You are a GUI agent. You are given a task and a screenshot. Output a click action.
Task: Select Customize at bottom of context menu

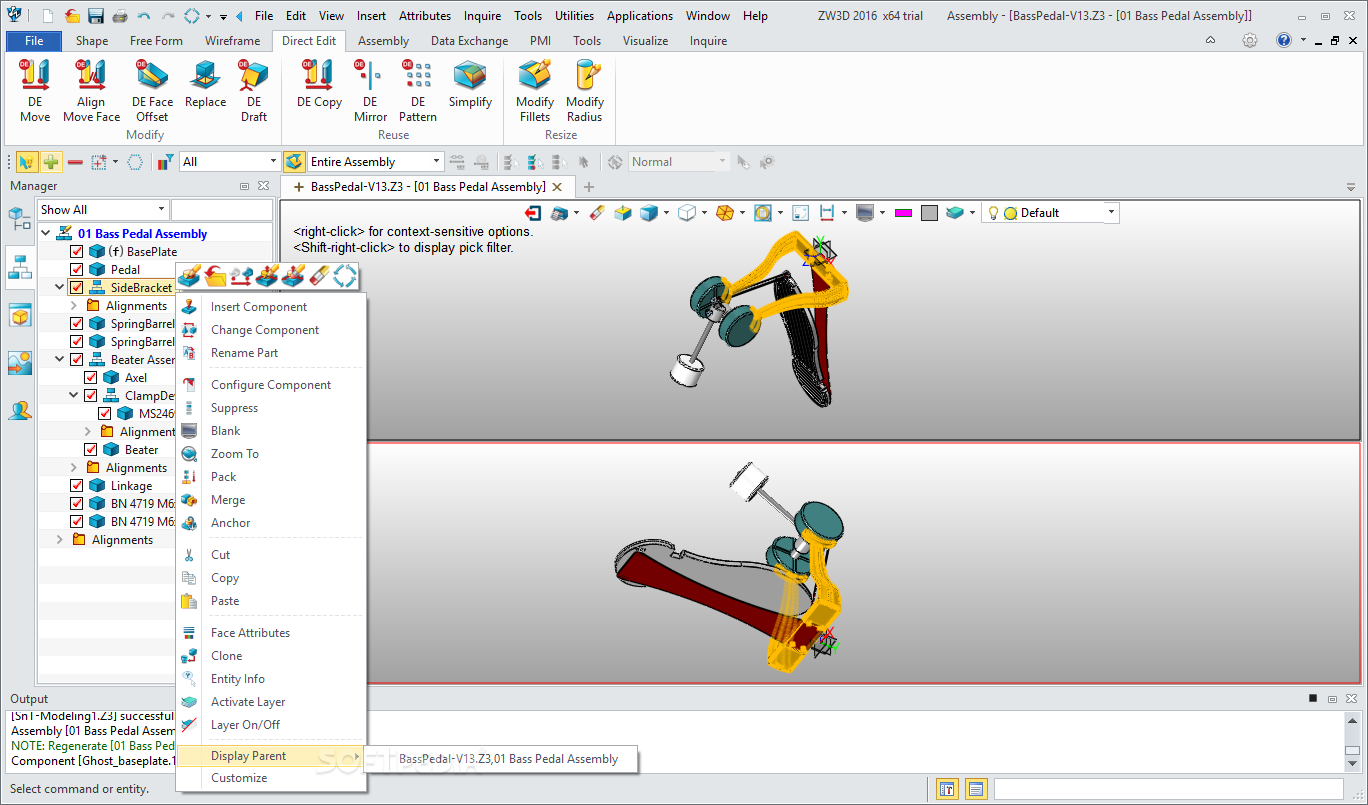(x=239, y=778)
